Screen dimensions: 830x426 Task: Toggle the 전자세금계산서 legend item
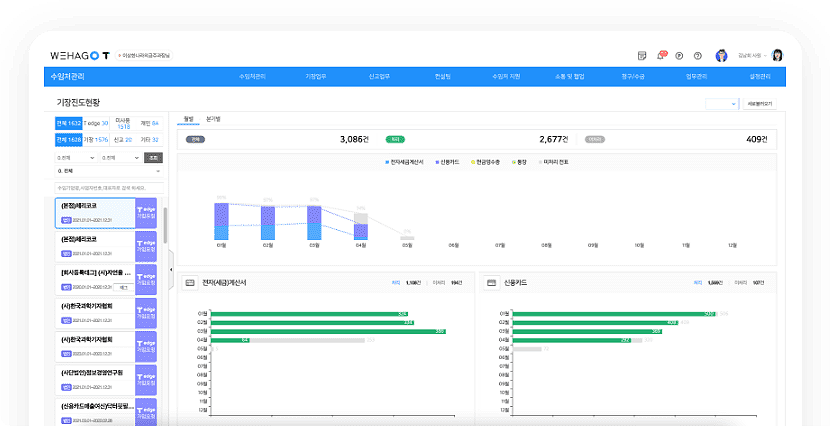click(404, 162)
